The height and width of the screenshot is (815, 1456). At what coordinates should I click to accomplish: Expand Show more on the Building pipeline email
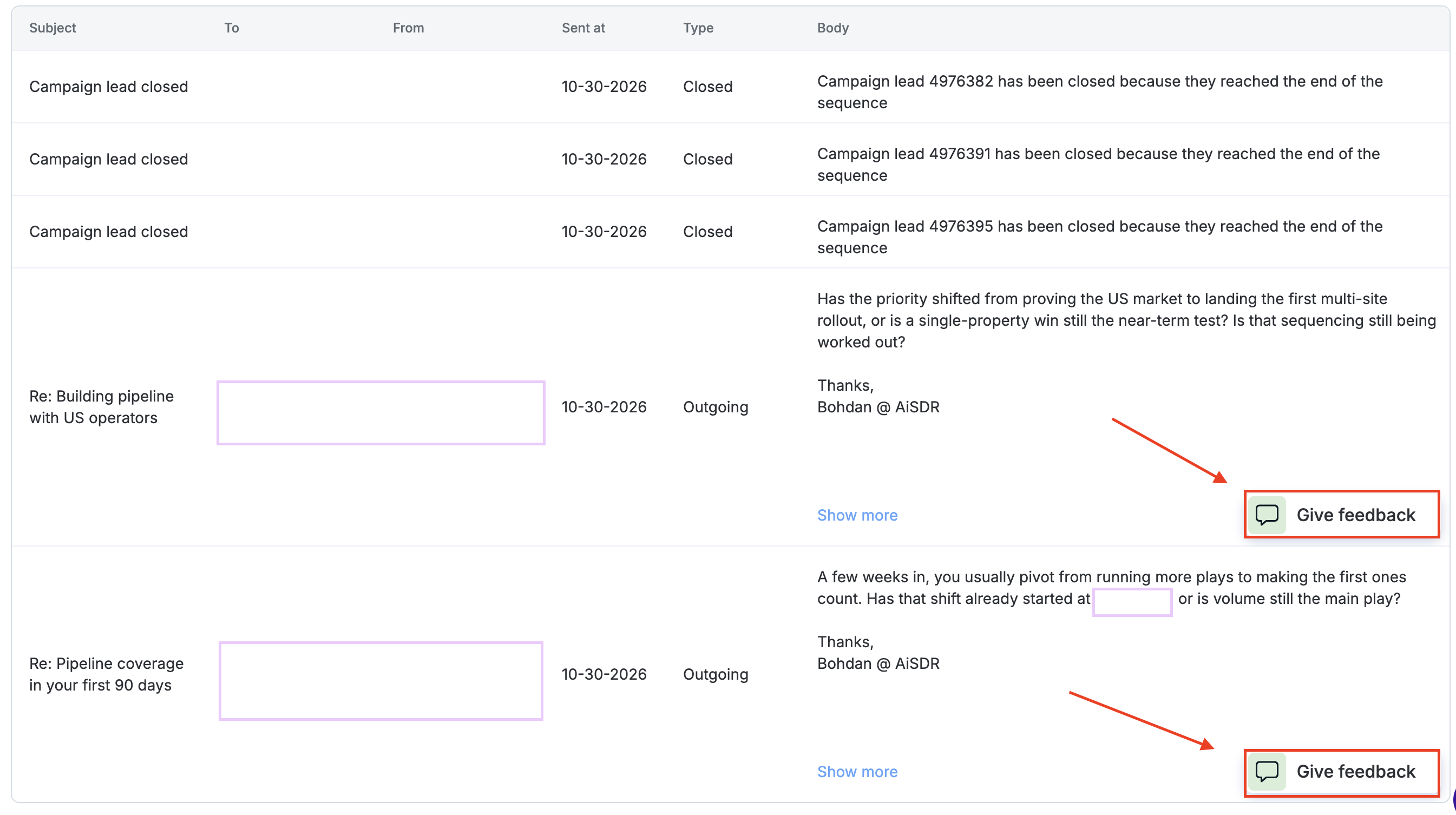857,515
